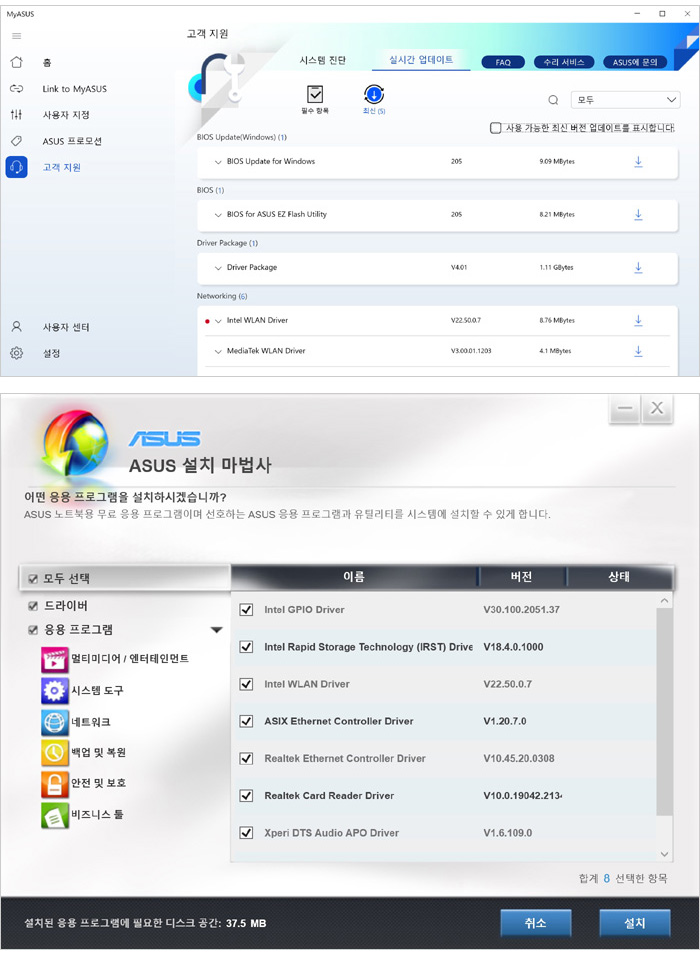
Task: Open the Multimedia / Entertainment category icon
Action: pos(55,659)
